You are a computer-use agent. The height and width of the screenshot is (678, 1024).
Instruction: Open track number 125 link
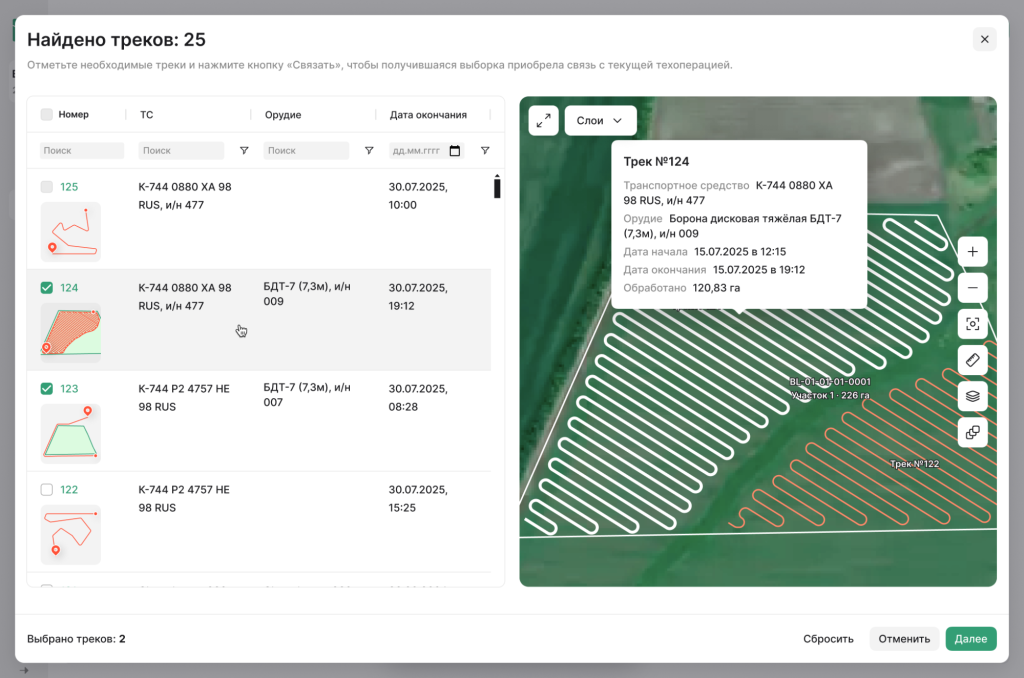69,187
